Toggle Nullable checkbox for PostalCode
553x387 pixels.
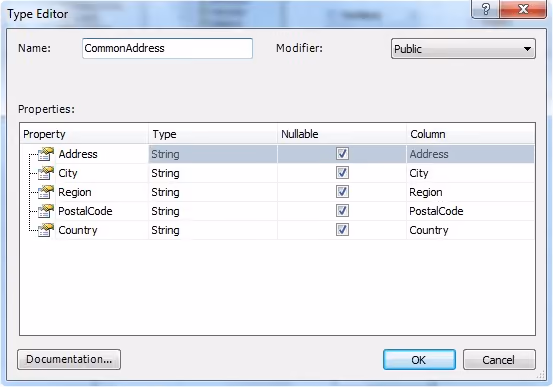342,211
